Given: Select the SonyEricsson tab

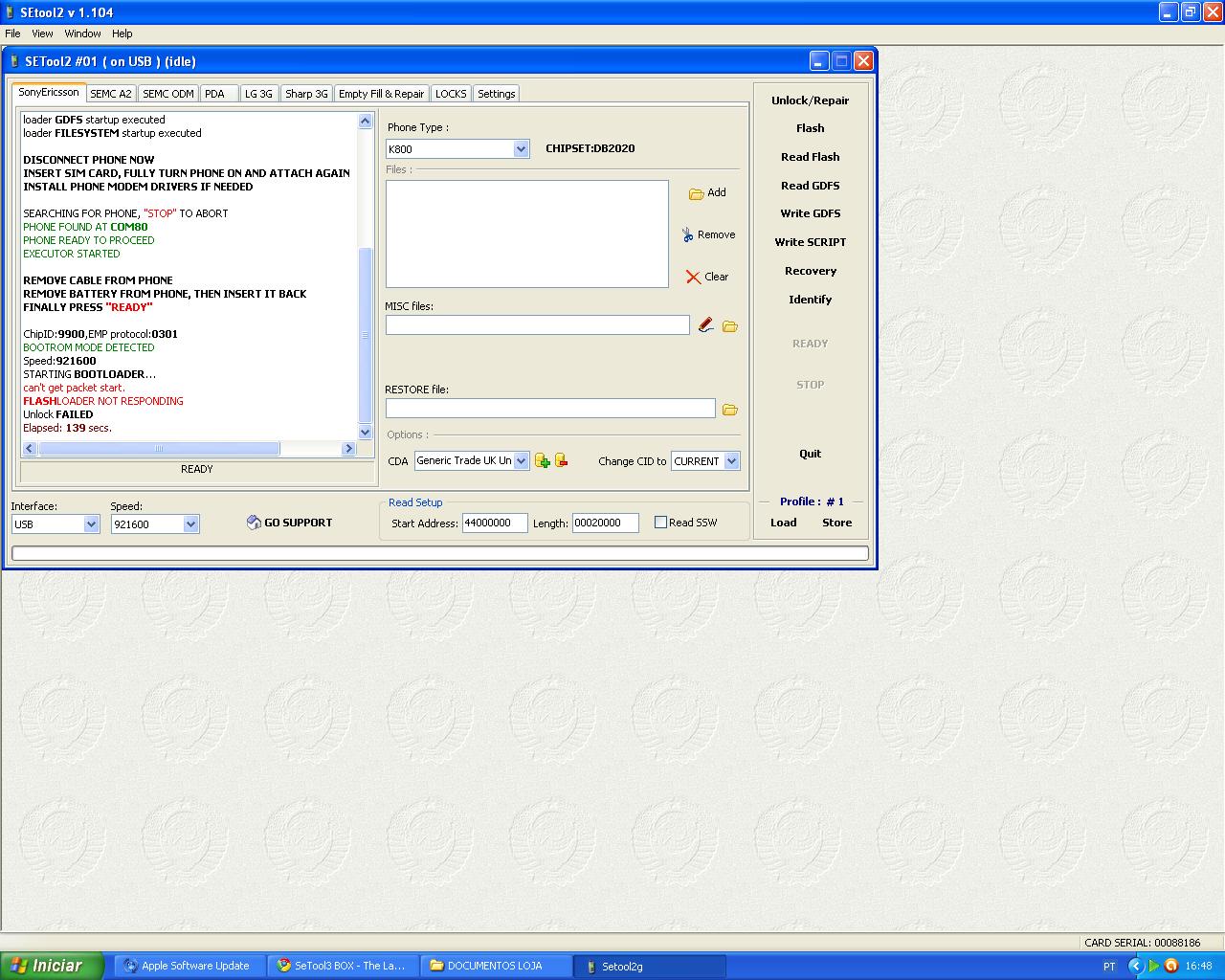Looking at the screenshot, I should [x=49, y=93].
